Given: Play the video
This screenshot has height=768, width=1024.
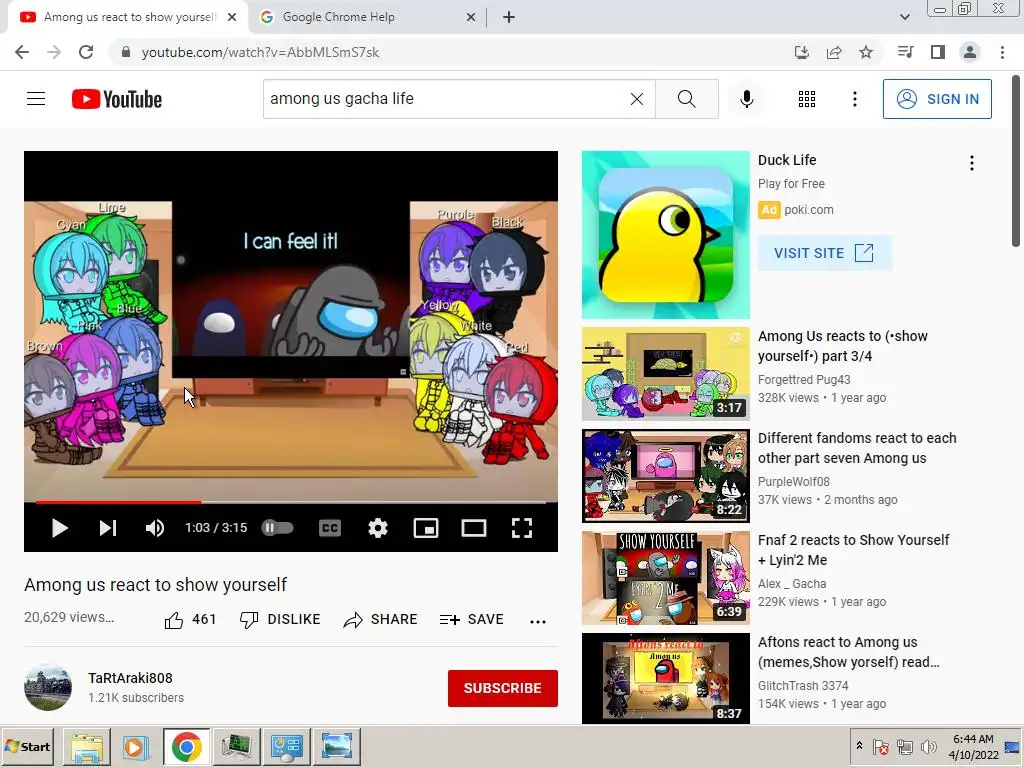Looking at the screenshot, I should (59, 528).
